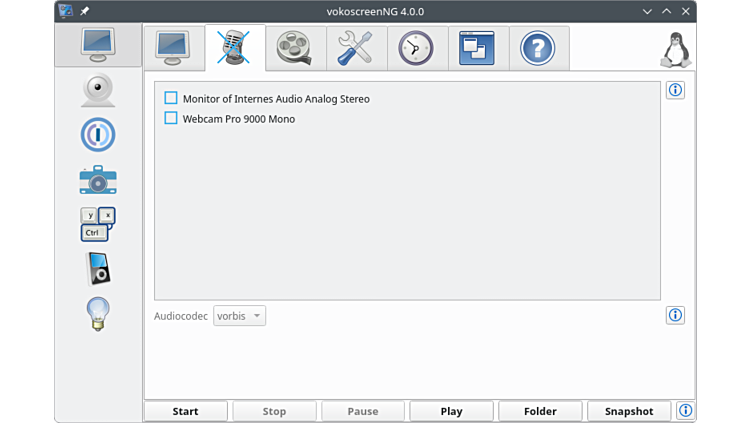Screen dimensions: 752x423
Task: Select the magnifier icon in sidebar
Action: pyautogui.click(x=98, y=135)
